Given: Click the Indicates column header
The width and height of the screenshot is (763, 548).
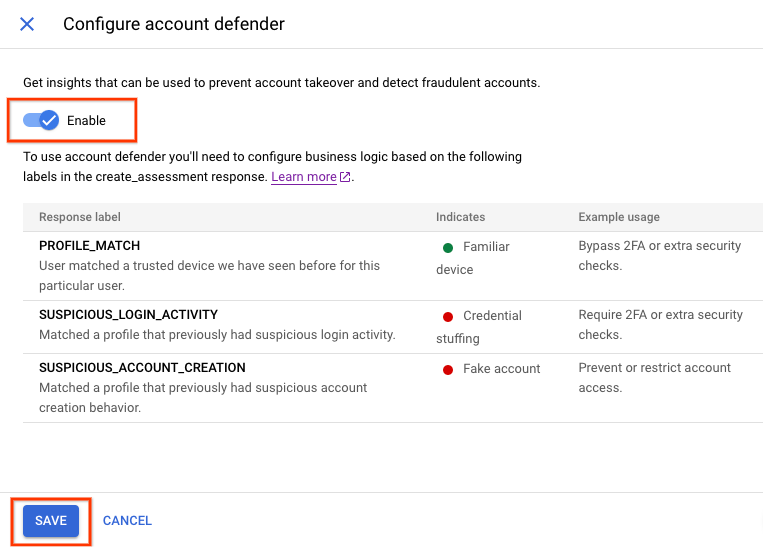Looking at the screenshot, I should click(460, 217).
